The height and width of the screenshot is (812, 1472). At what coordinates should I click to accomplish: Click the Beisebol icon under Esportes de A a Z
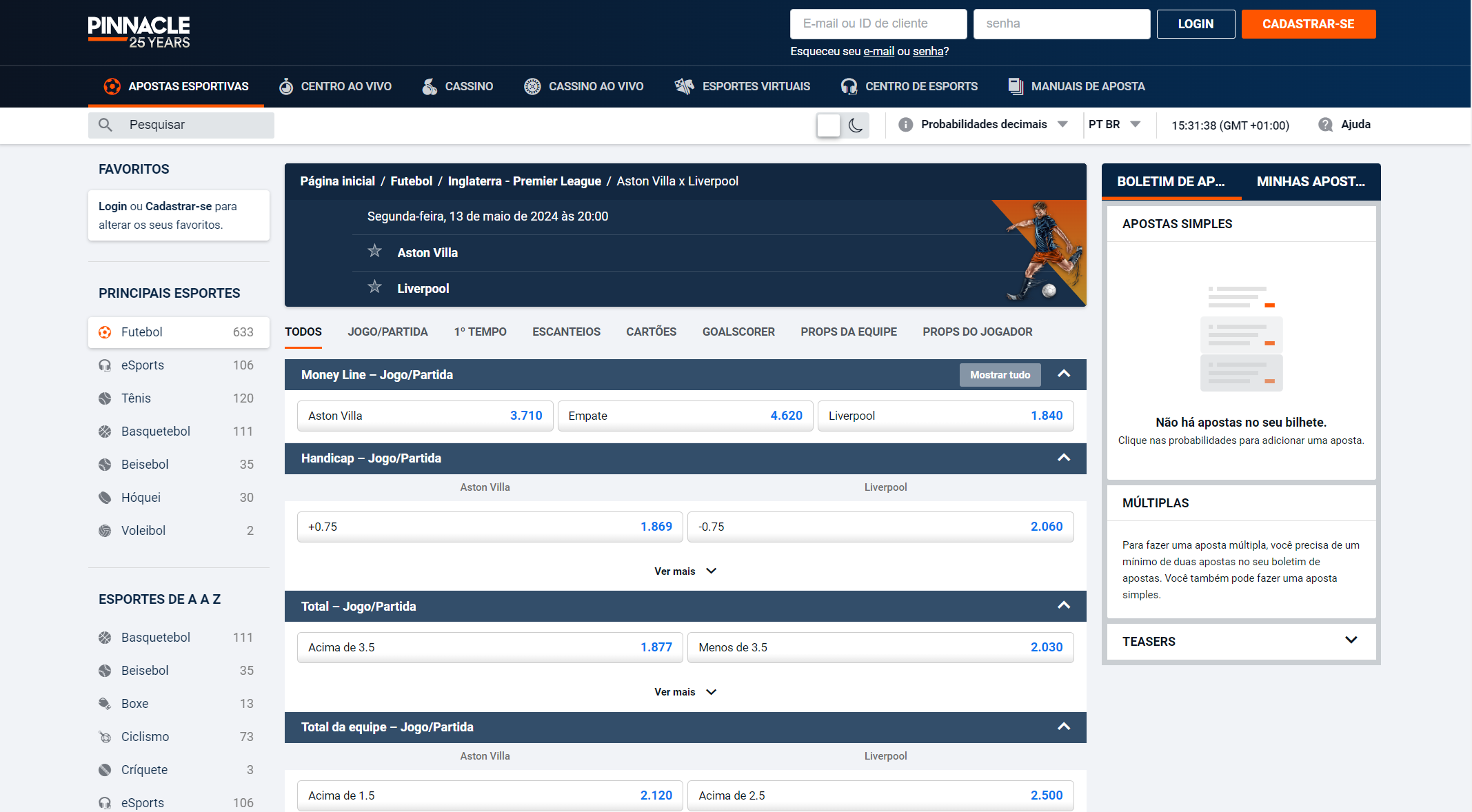click(105, 671)
